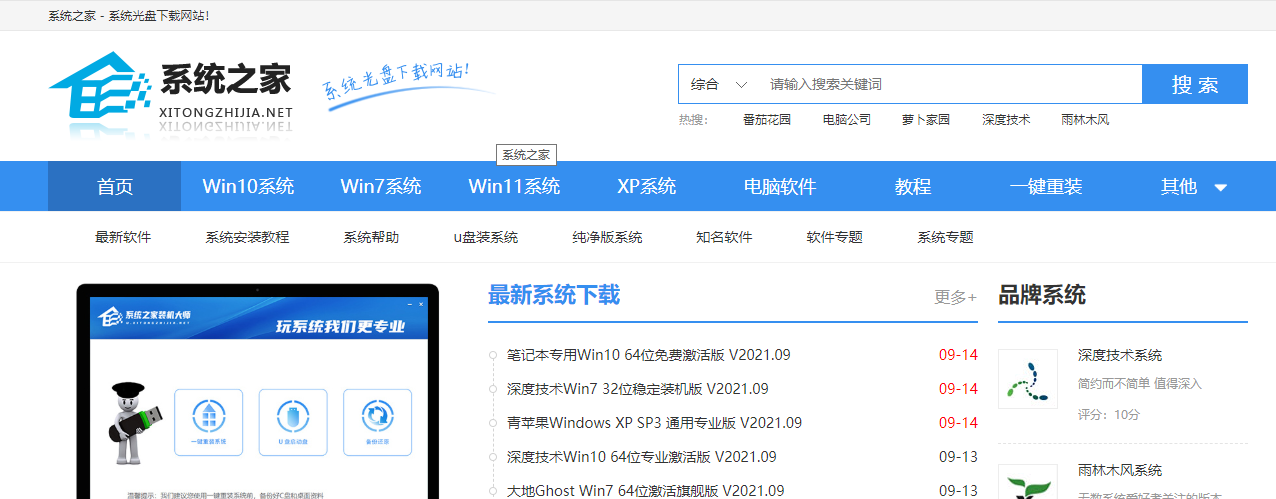Expand 更多+ for latest system downloads
Image resolution: width=1276 pixels, height=499 pixels.
tap(955, 297)
